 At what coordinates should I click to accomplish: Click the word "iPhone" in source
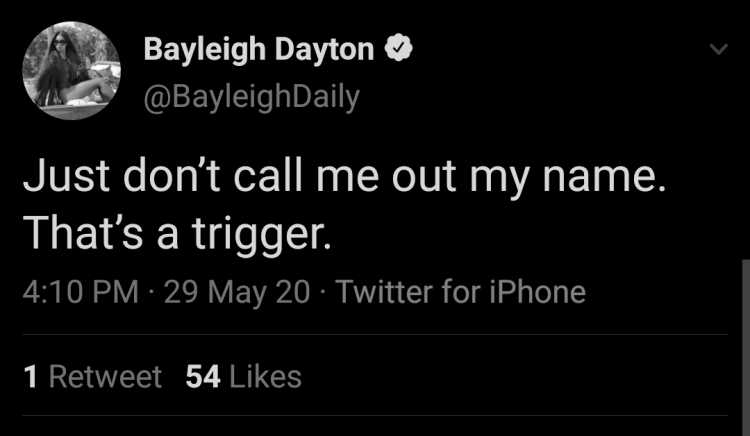click(537, 292)
